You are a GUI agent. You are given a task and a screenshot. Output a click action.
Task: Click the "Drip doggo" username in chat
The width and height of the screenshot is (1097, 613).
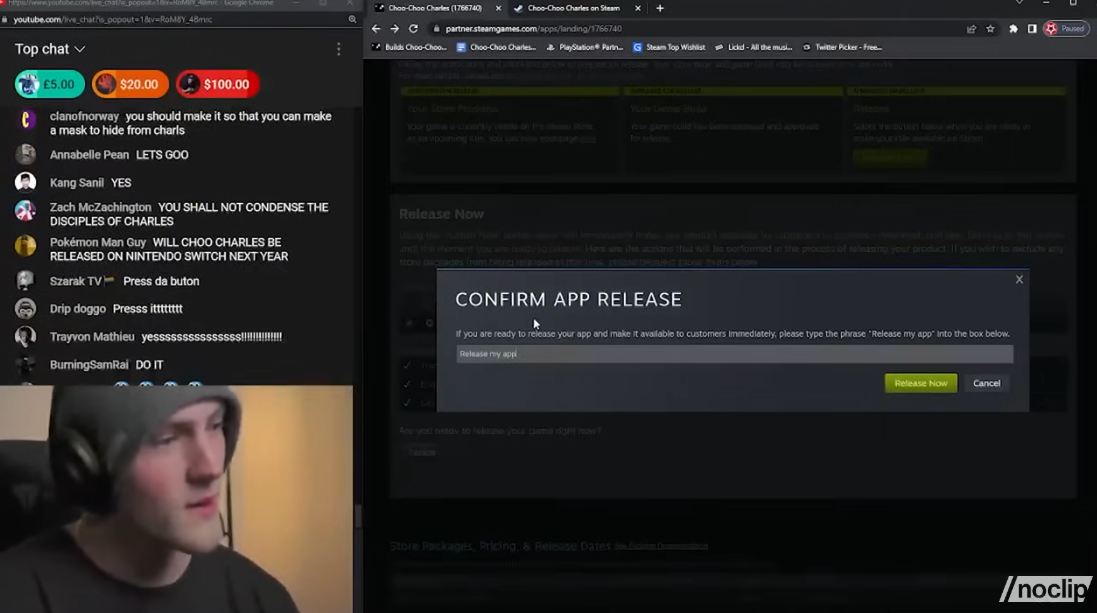[x=78, y=309]
